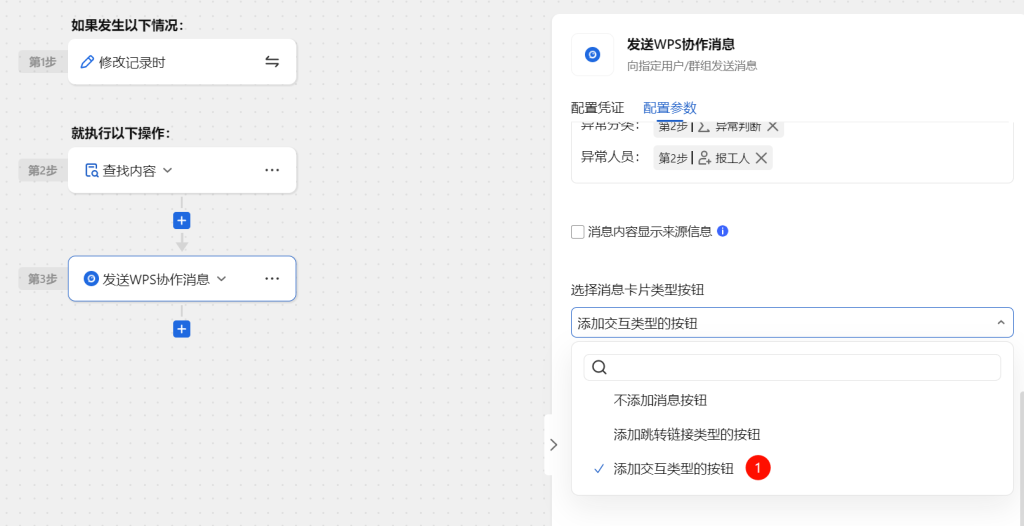Open the three-dot menu on 查找内容 step

click(x=272, y=170)
